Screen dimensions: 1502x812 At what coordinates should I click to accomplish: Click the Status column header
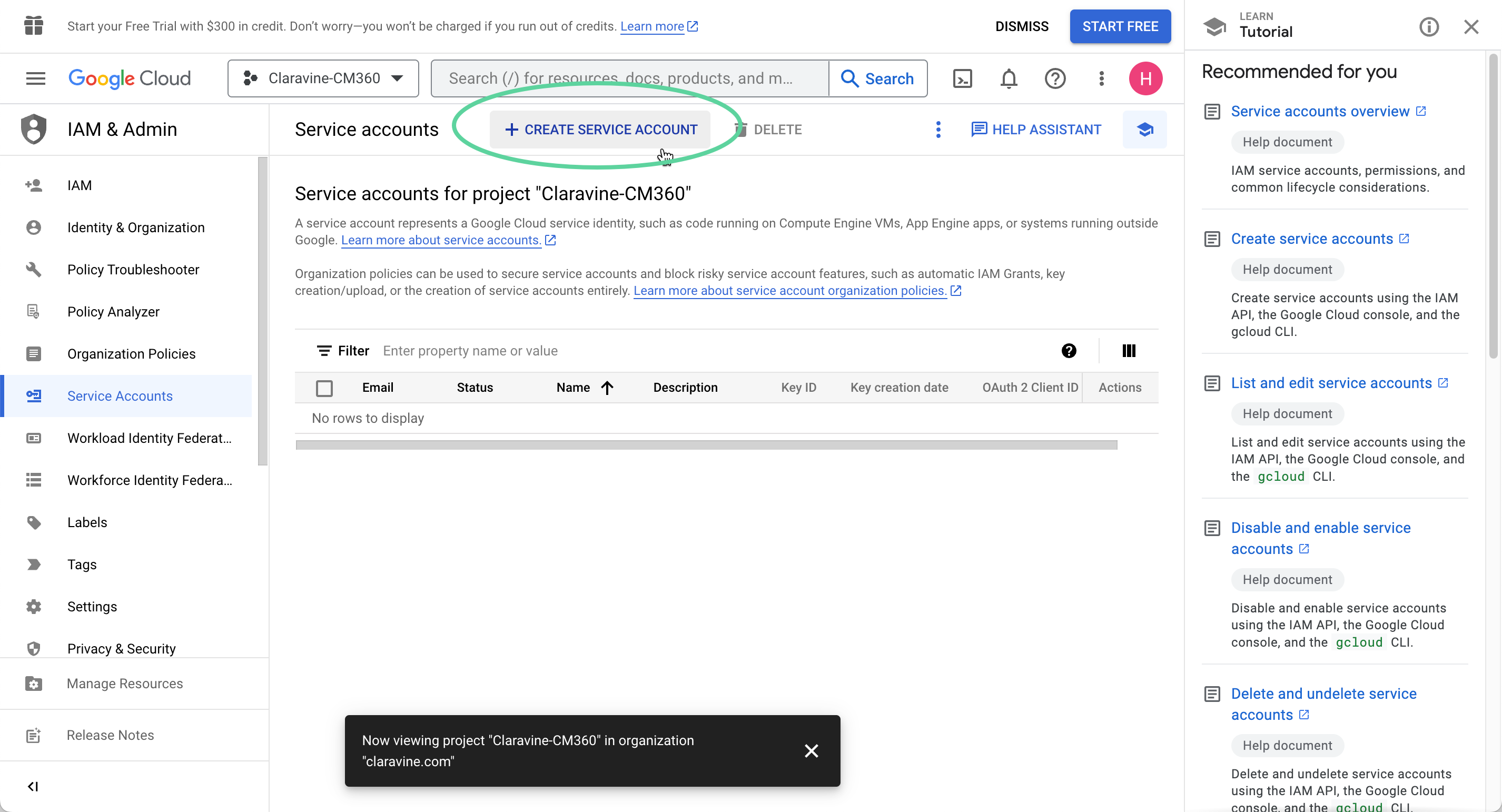click(x=475, y=388)
